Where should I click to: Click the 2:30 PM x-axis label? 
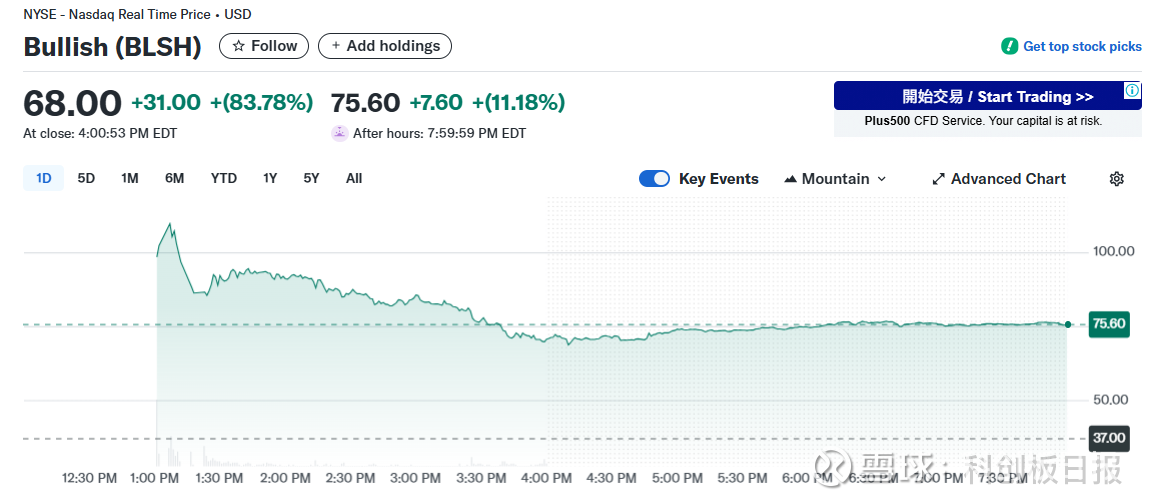pos(349,478)
